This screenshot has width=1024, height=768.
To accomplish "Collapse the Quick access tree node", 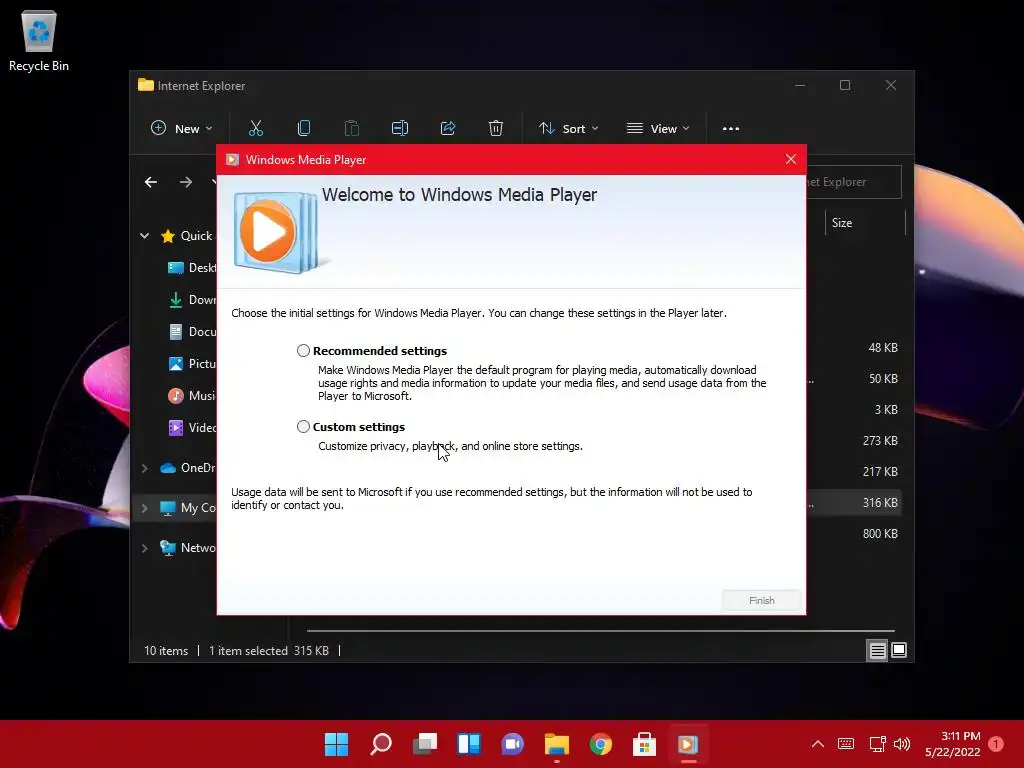I will pos(144,236).
